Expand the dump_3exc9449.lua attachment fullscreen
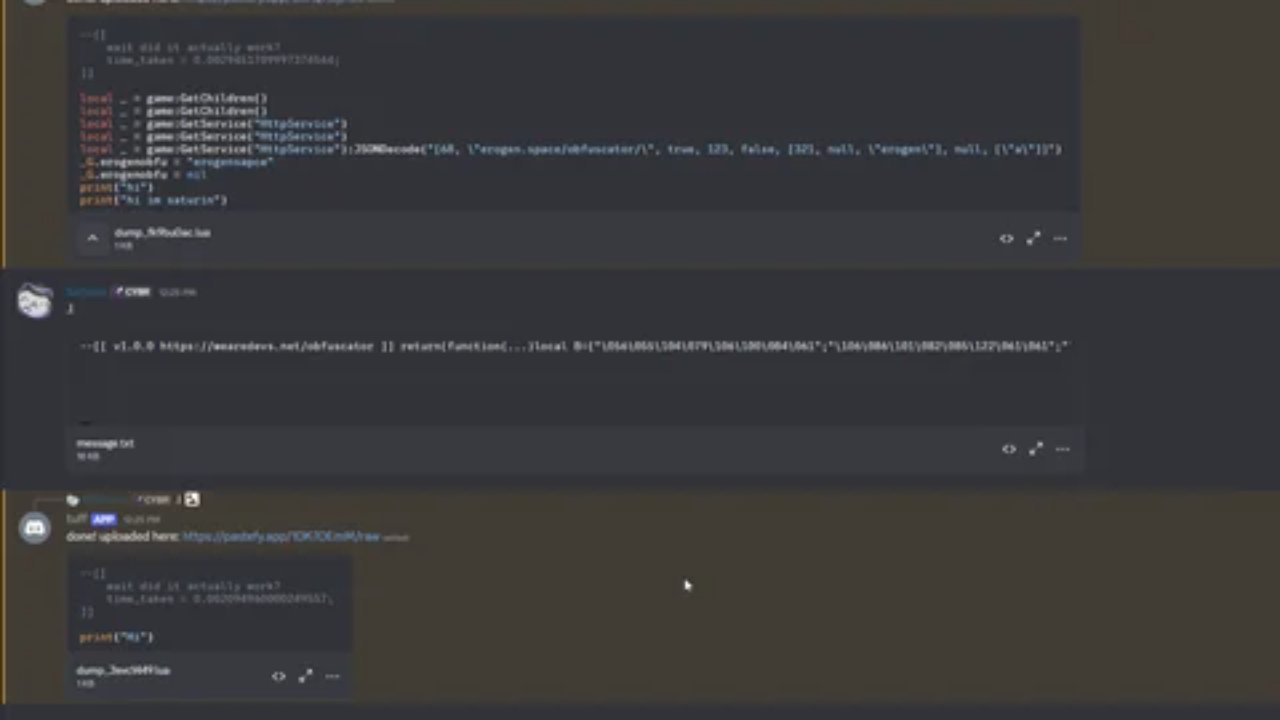 point(305,675)
